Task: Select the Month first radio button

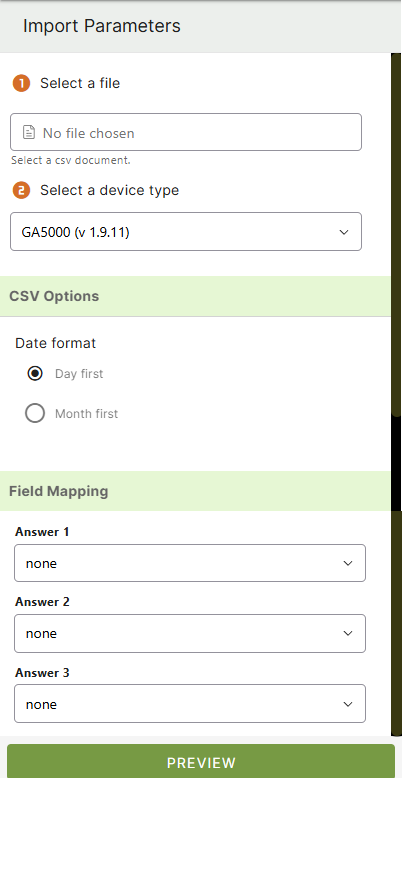Action: (x=35, y=413)
